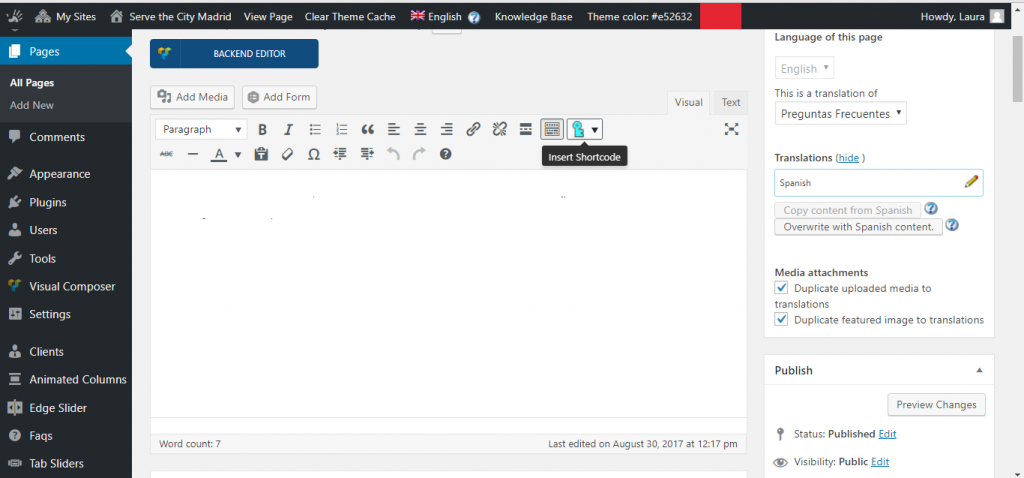Screen dimensions: 1024x478
Task: Click the paste as text icon
Action: [x=261, y=154]
